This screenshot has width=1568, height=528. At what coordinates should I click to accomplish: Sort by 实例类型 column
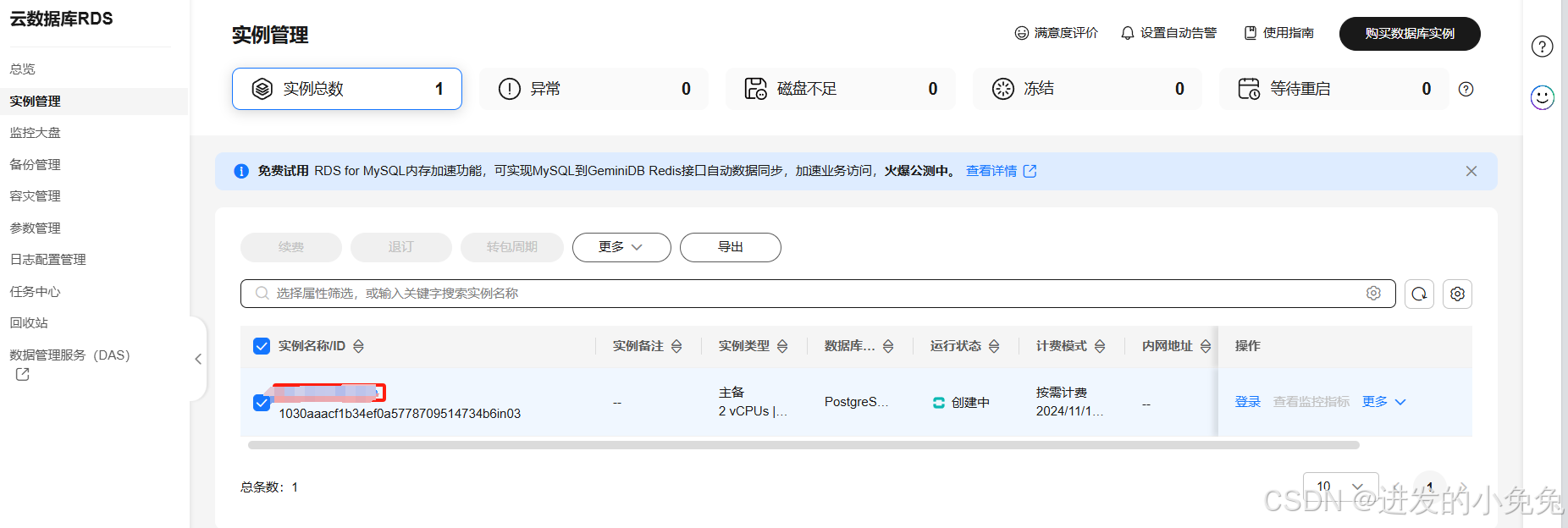[783, 346]
